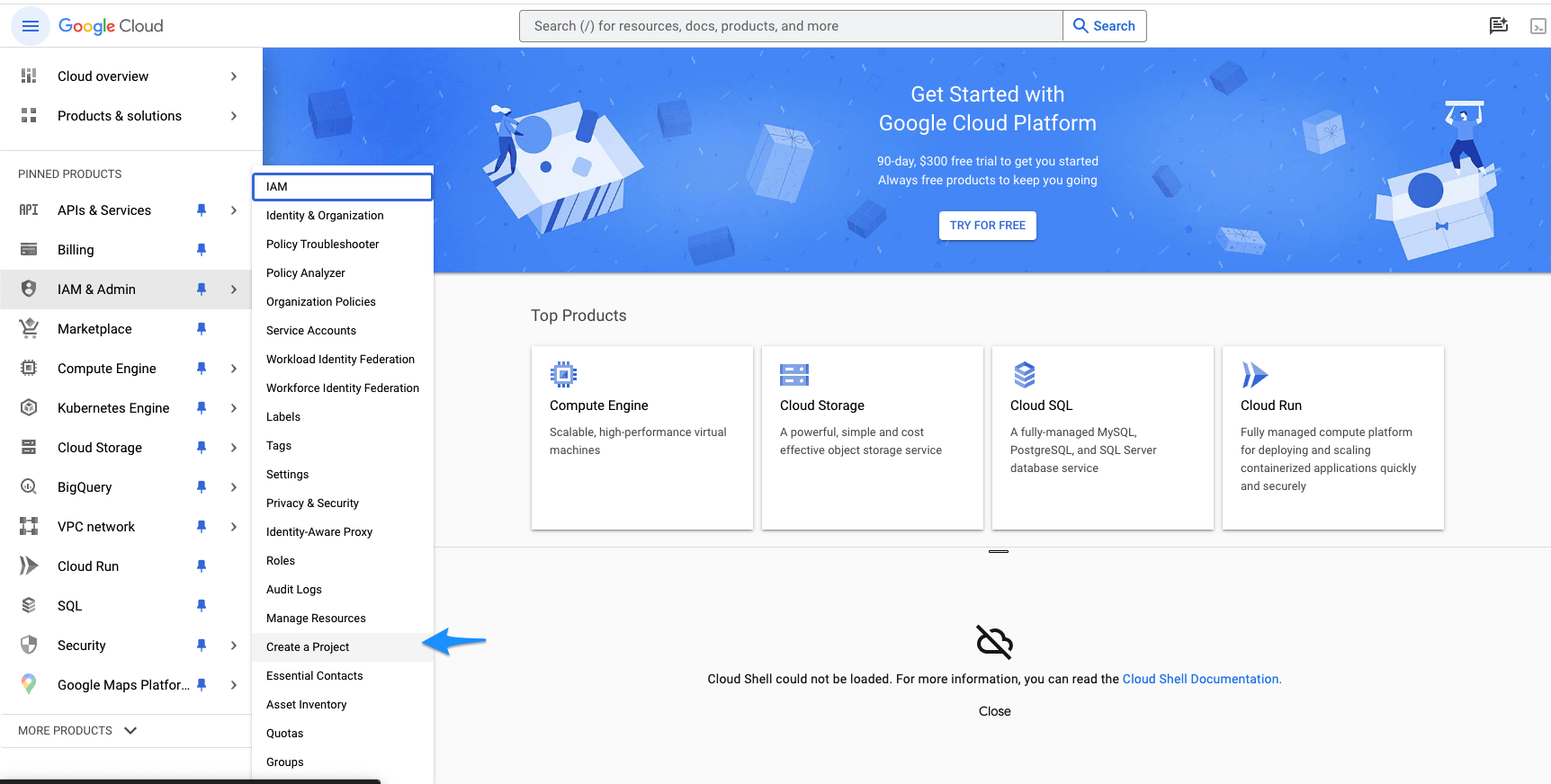Click the BigQuery icon
The height and width of the screenshot is (784, 1551).
29,486
